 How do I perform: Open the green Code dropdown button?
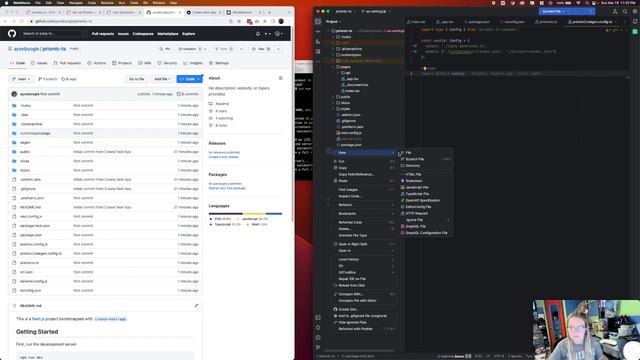point(189,79)
